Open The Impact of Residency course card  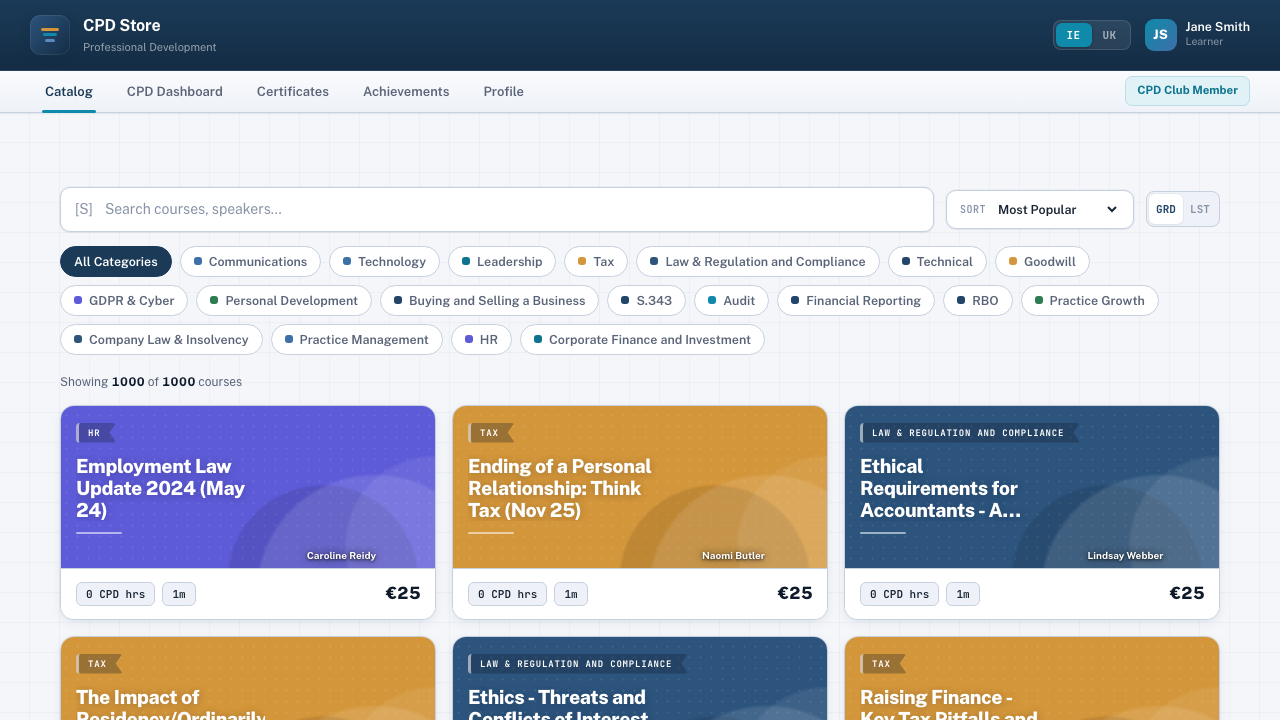248,678
